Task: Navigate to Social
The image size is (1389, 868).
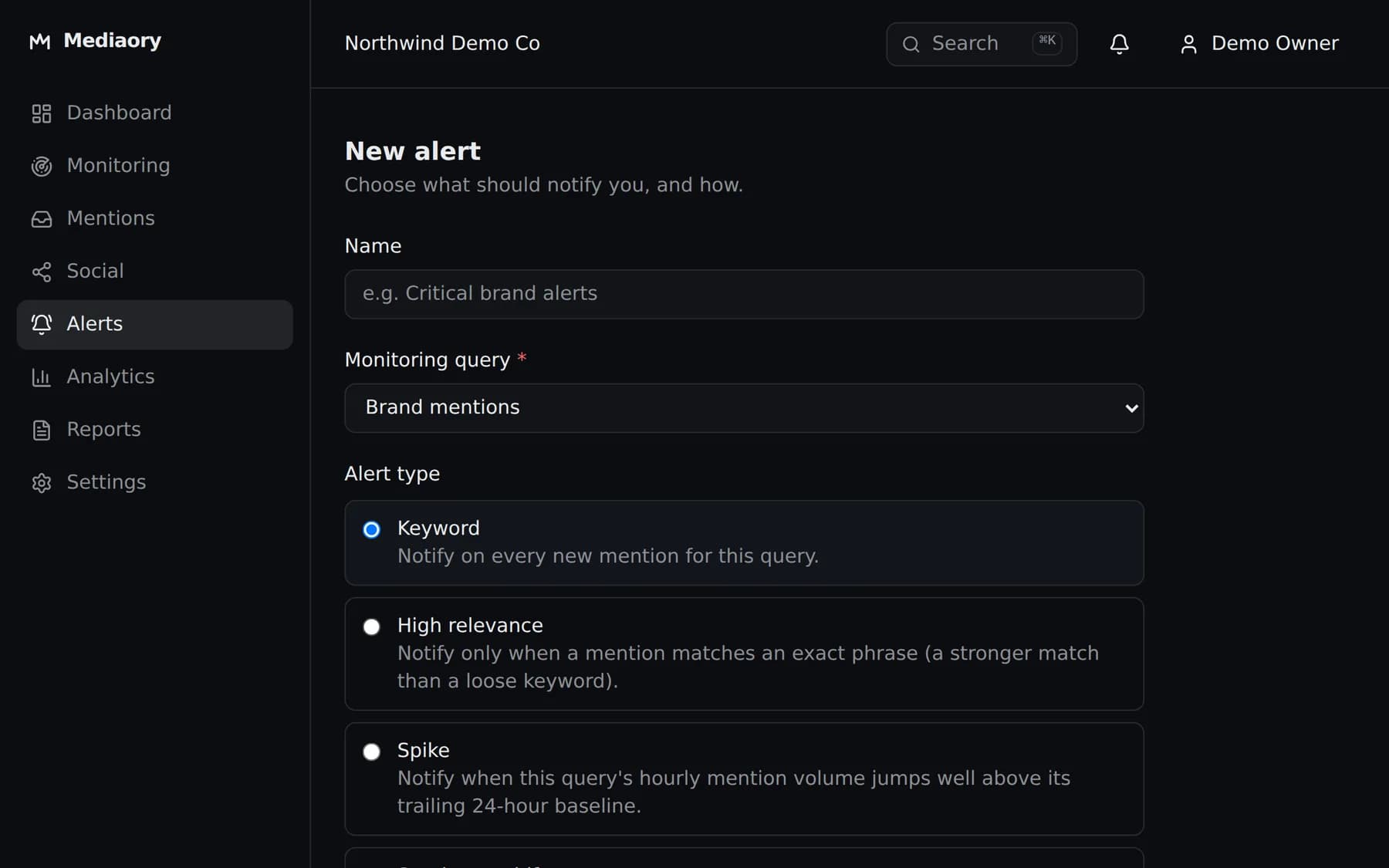Action: click(154, 272)
